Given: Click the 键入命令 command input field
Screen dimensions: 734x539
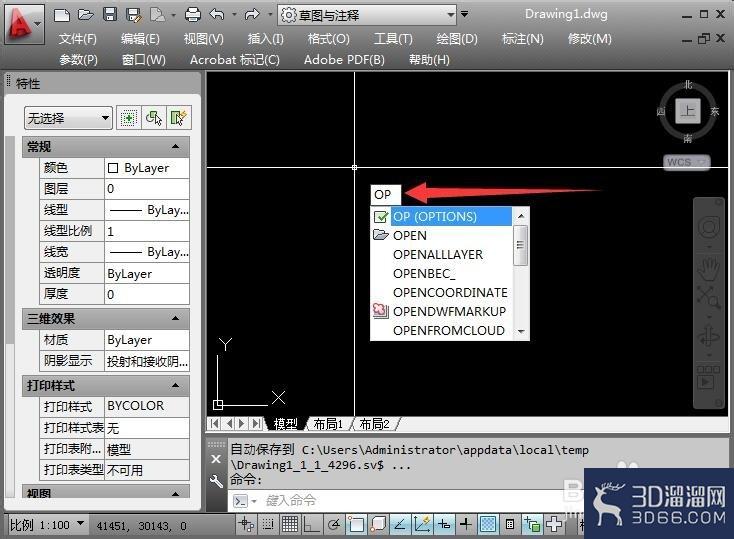Looking at the screenshot, I should pos(405,501).
